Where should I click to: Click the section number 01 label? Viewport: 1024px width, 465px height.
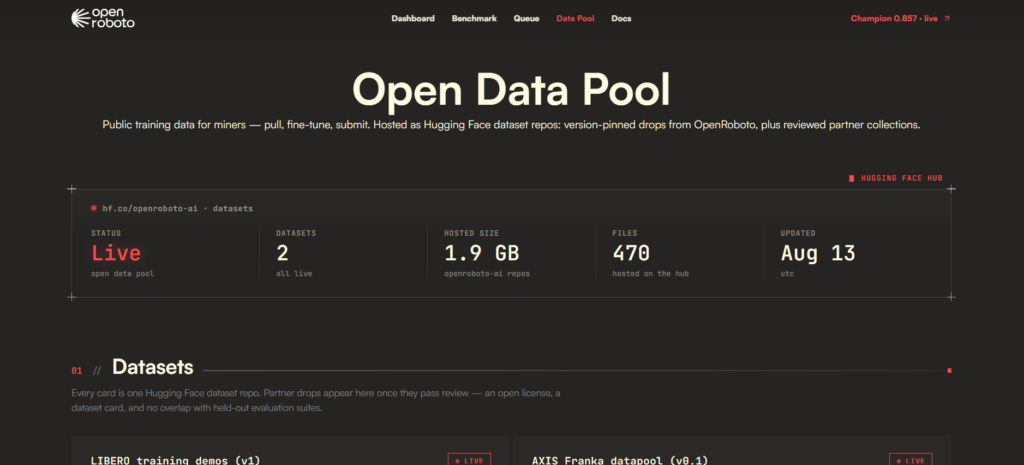pyautogui.click(x=77, y=371)
